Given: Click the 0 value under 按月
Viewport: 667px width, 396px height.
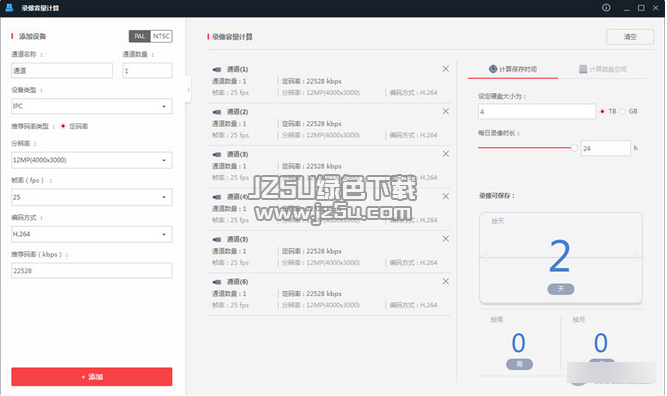Looking at the screenshot, I should pyautogui.click(x=601, y=343).
